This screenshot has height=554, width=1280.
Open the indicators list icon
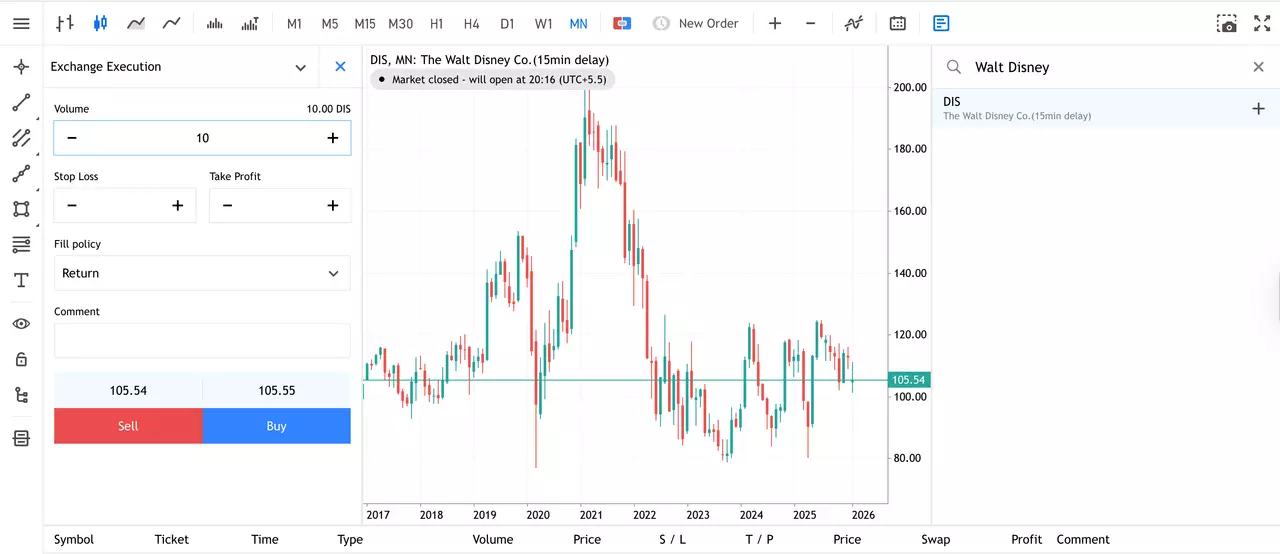coord(853,23)
